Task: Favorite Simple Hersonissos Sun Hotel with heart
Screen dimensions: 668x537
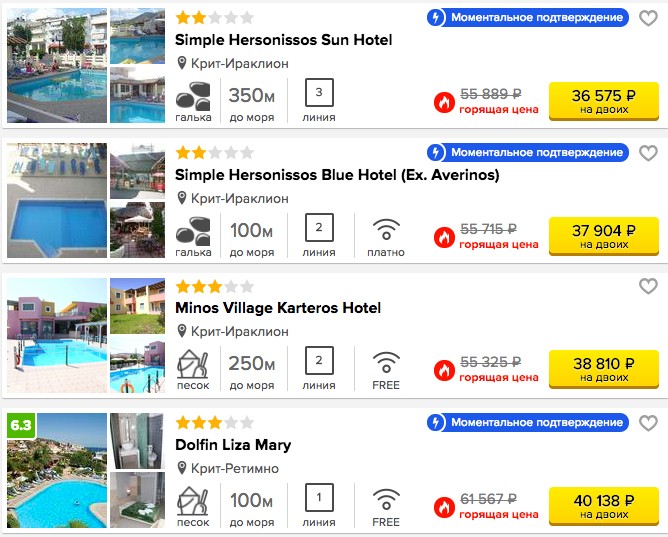Action: click(648, 18)
